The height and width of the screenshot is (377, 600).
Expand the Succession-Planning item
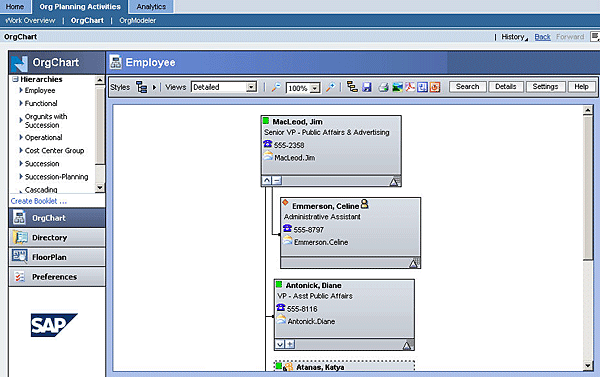pyautogui.click(x=21, y=176)
